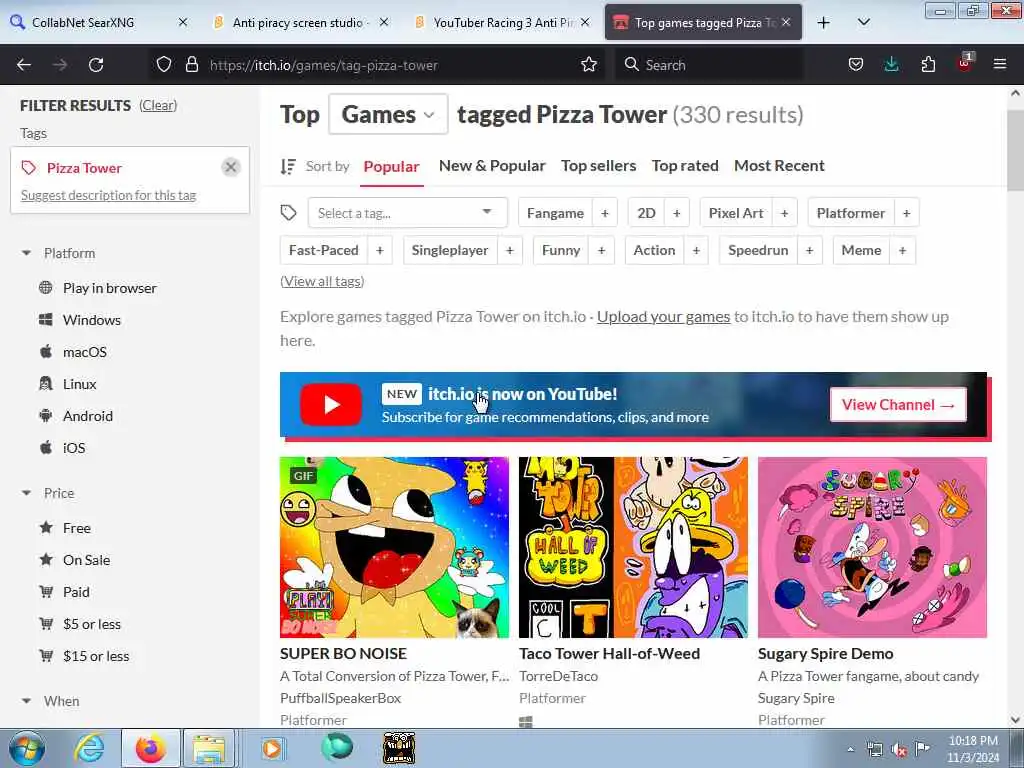Sort by New & Popular
The image size is (1024, 768).
[x=492, y=166]
